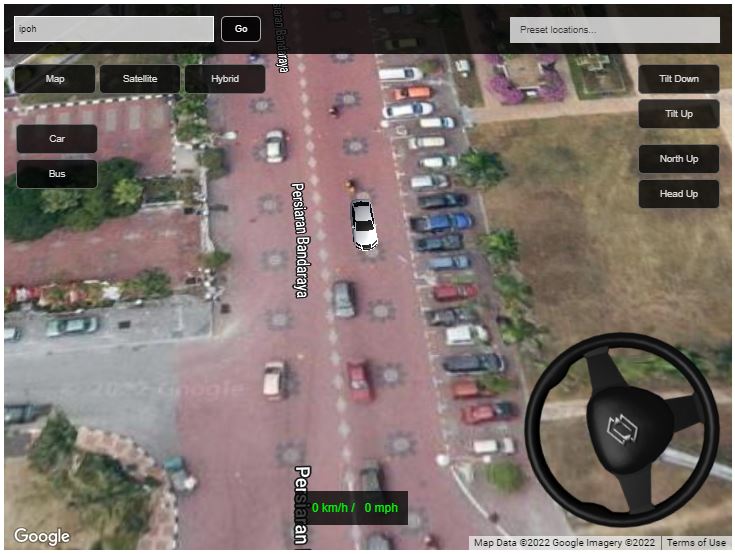The height and width of the screenshot is (554, 735).
Task: Click the Map Data ©2022 Google Imagery attribution
Action: pos(564,543)
